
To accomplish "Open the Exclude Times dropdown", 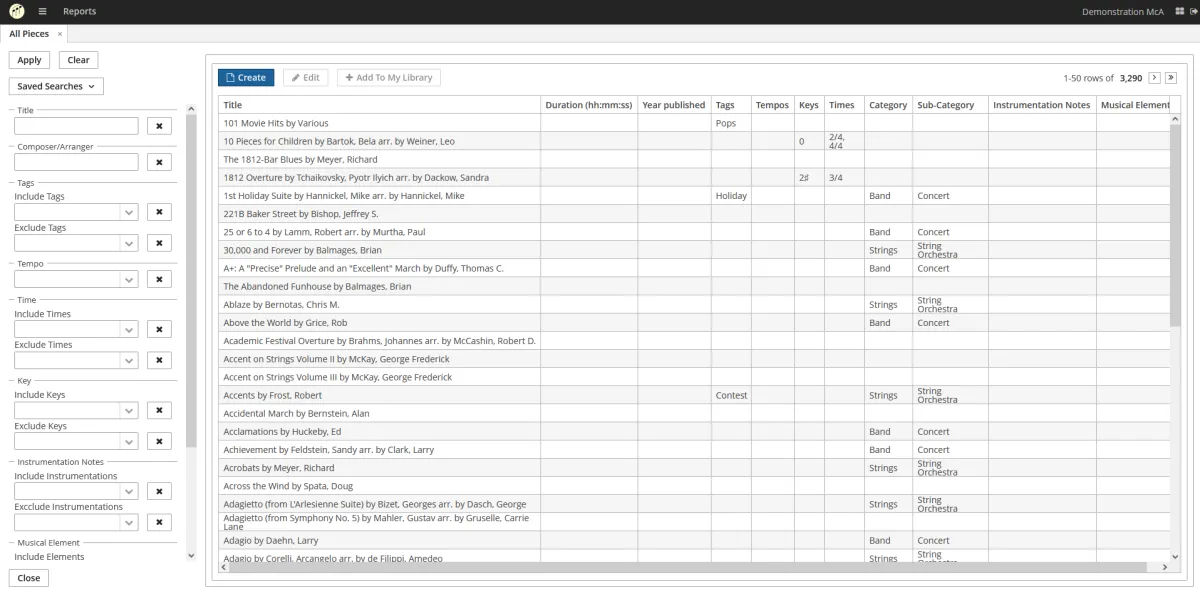I will pos(129,360).
